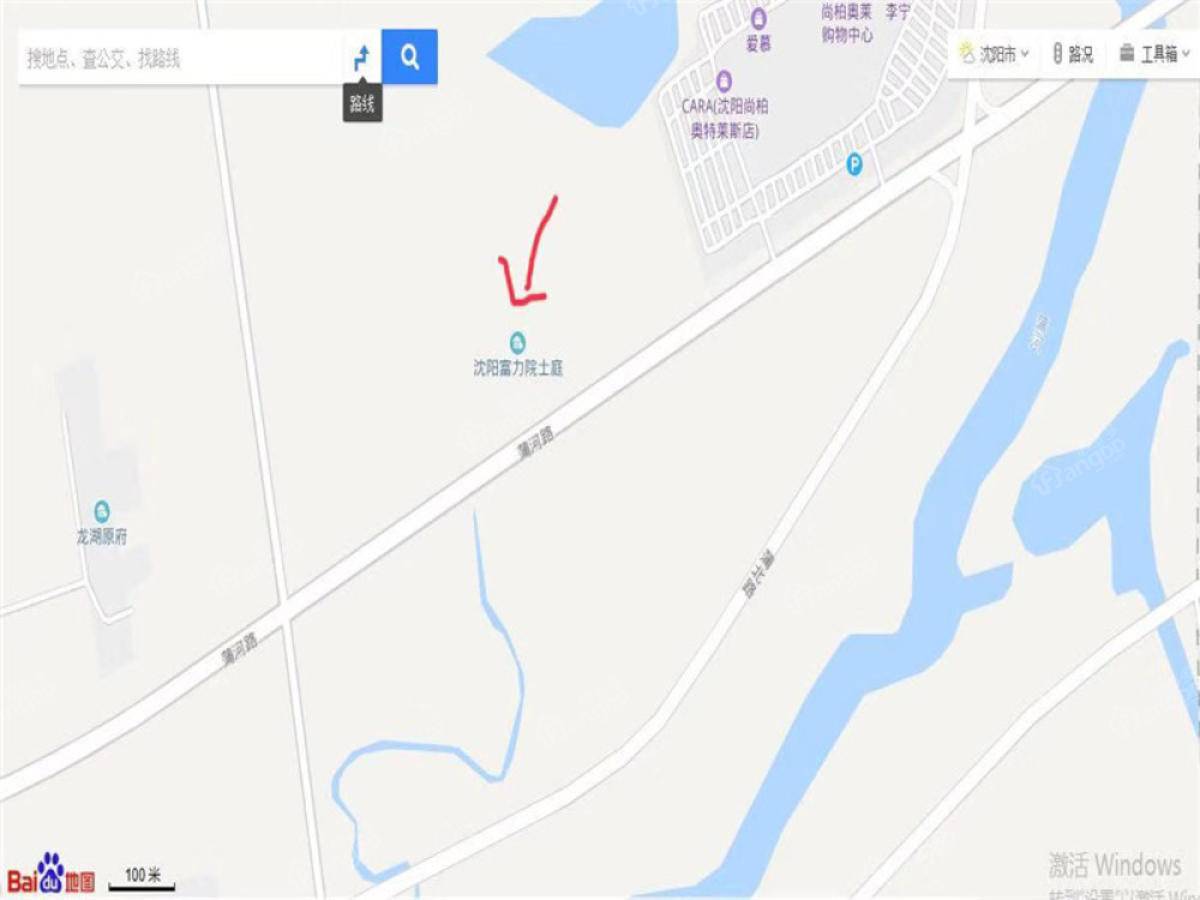Image resolution: width=1200 pixels, height=900 pixels.
Task: Click the Baidu 地图 logo
Action: (x=51, y=873)
